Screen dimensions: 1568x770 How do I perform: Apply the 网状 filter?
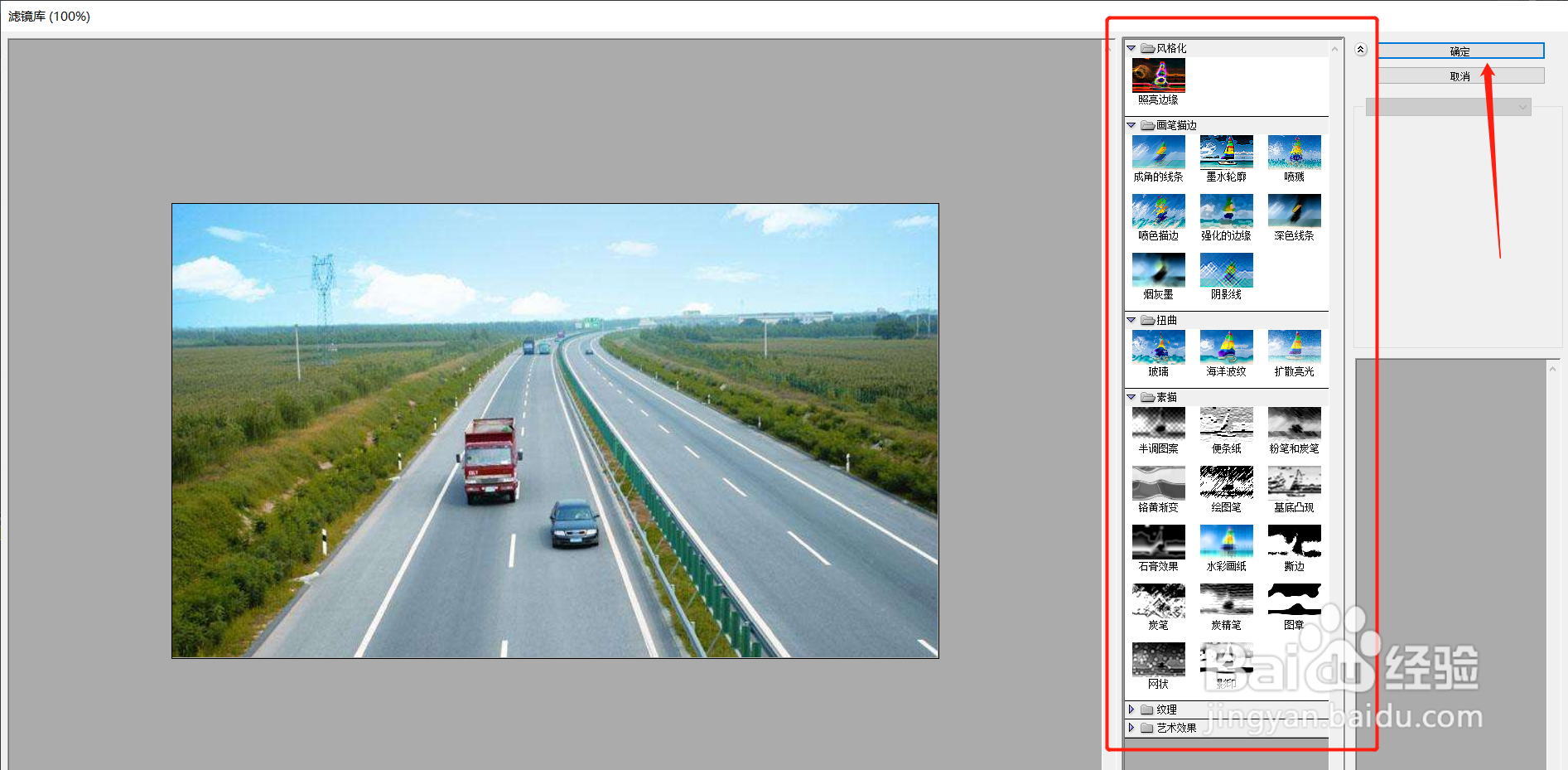click(x=1158, y=660)
